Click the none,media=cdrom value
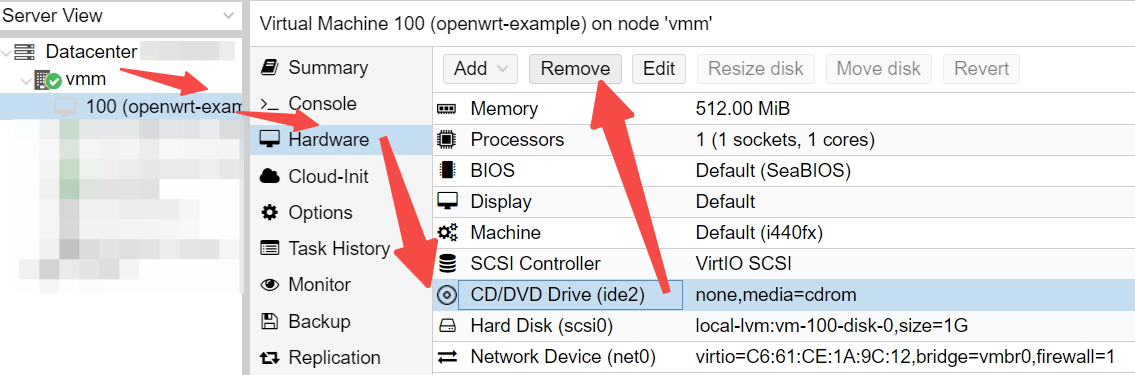The image size is (1135, 375). (x=776, y=295)
